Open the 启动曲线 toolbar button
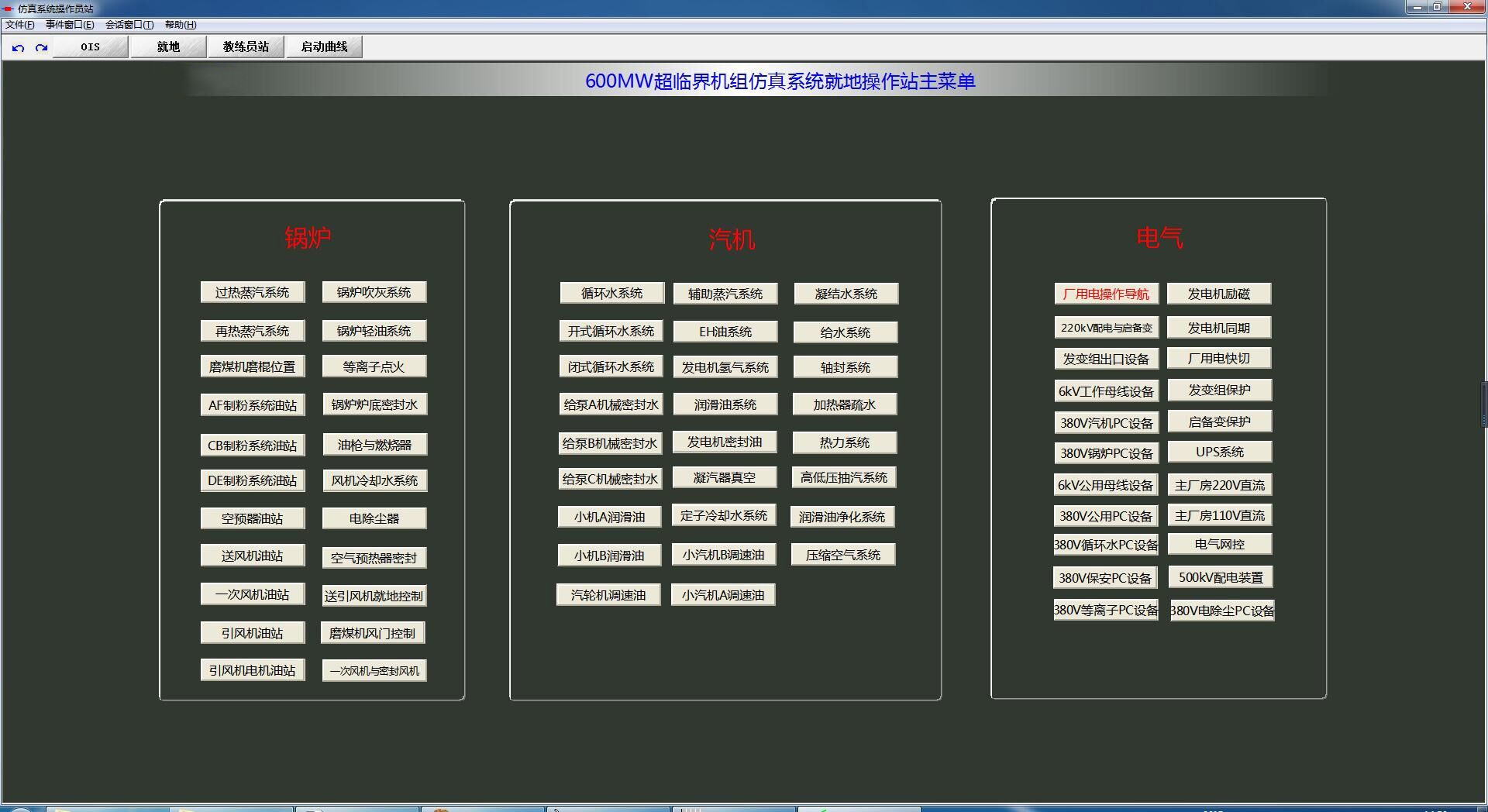The width and height of the screenshot is (1488, 812). click(324, 47)
